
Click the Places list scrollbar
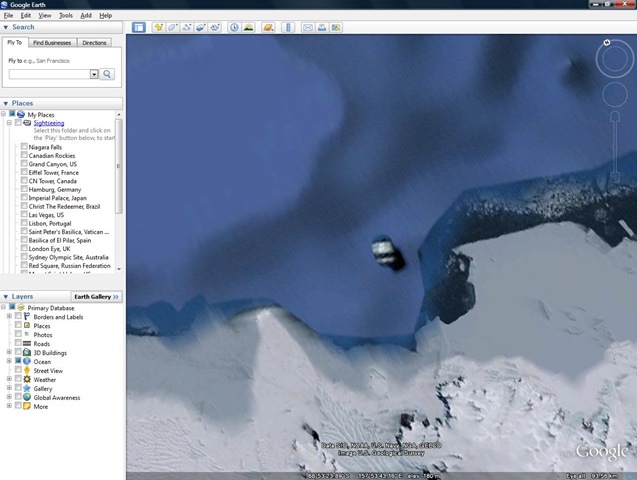pos(119,166)
